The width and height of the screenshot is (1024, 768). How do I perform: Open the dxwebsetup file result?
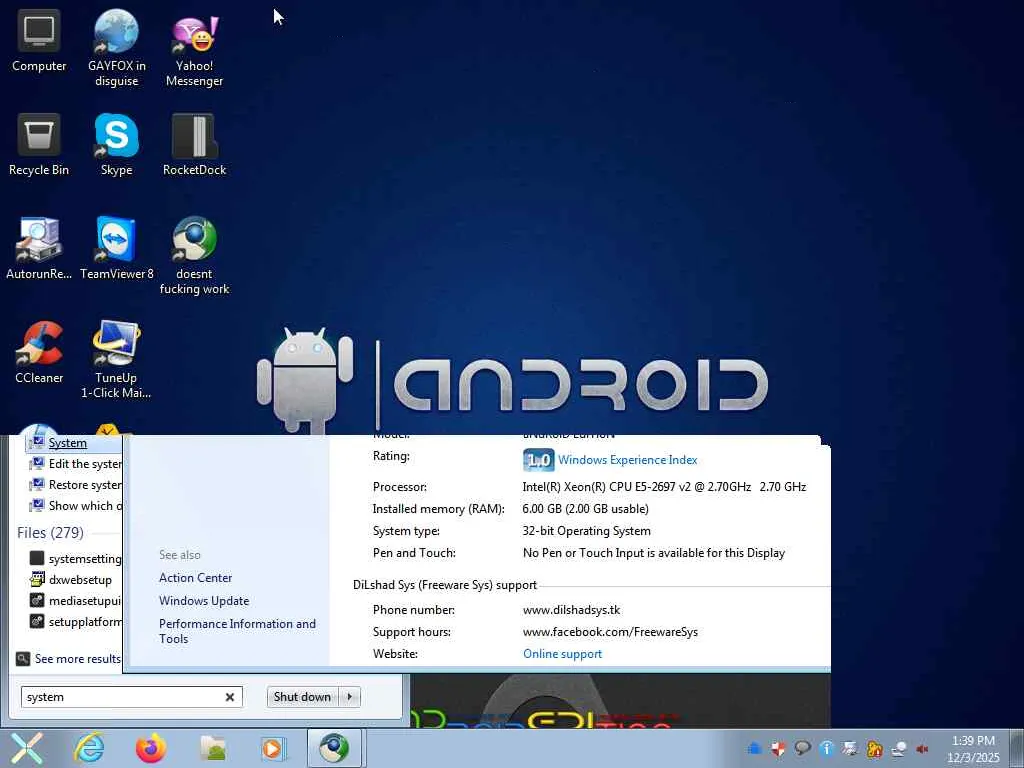pyautogui.click(x=71, y=579)
